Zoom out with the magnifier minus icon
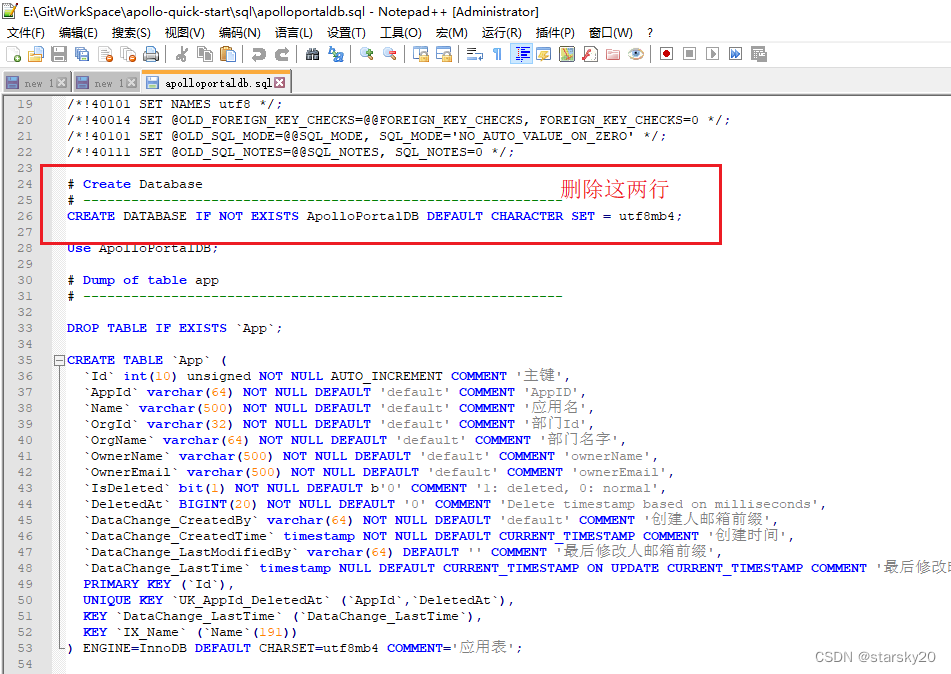Image resolution: width=951 pixels, height=674 pixels. click(x=389, y=55)
